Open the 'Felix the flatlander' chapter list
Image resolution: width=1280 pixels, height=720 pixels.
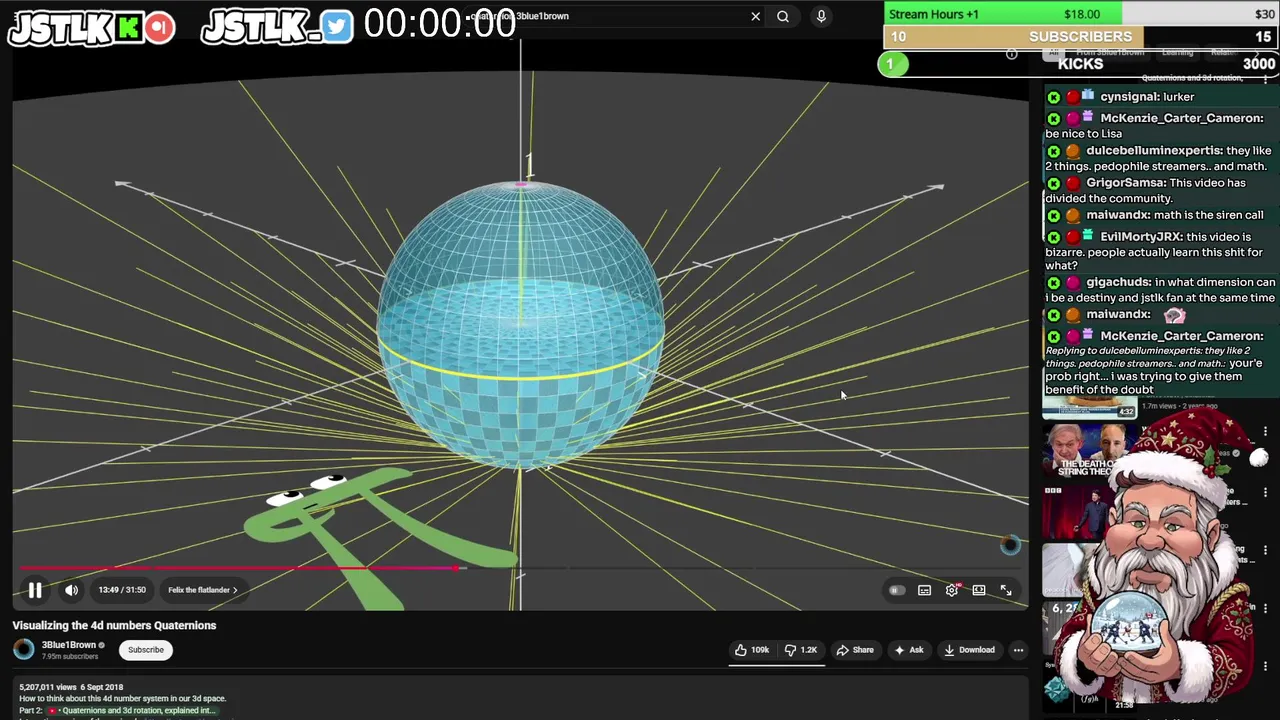pyautogui.click(x=202, y=590)
